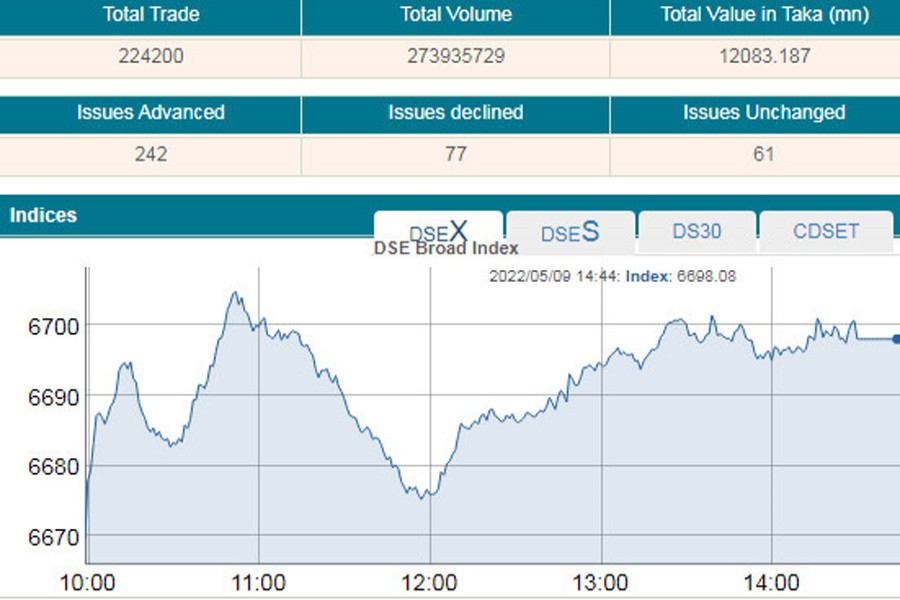
Task: Switch to the DSEX index tab
Action: (438, 232)
